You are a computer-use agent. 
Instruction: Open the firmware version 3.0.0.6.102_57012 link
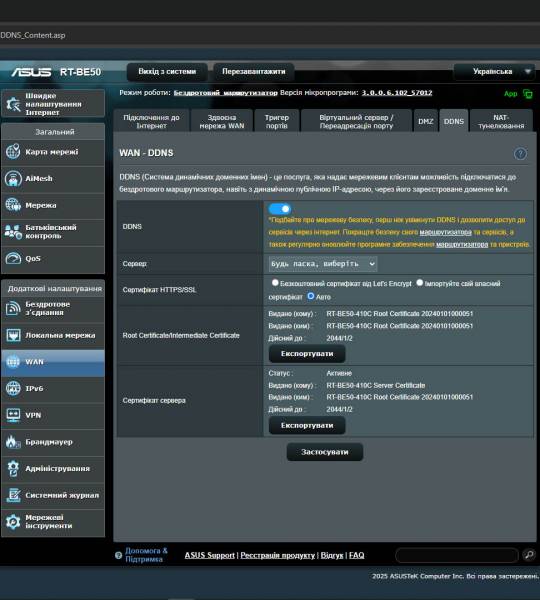[397, 93]
